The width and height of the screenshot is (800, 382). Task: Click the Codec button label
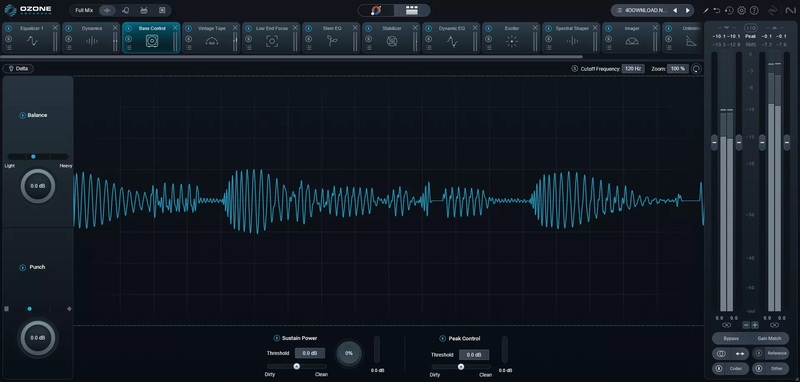tap(735, 368)
